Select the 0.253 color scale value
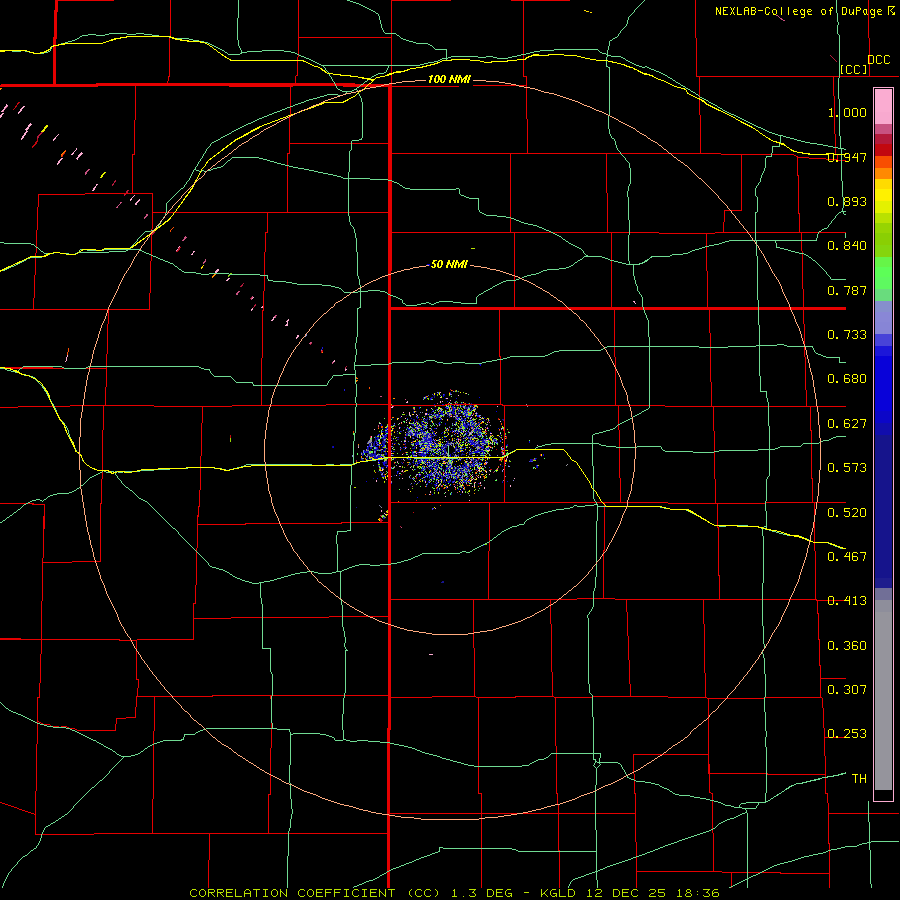 (847, 734)
